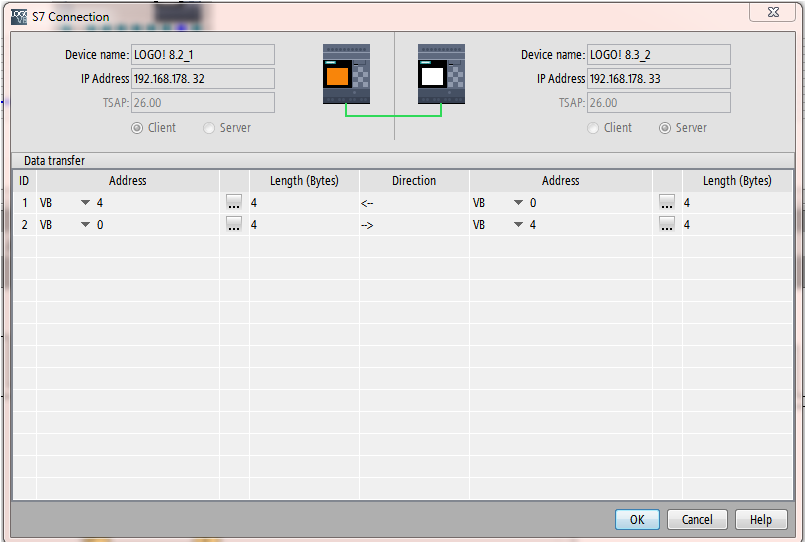Open browse button for row 2 remote address

click(x=667, y=225)
